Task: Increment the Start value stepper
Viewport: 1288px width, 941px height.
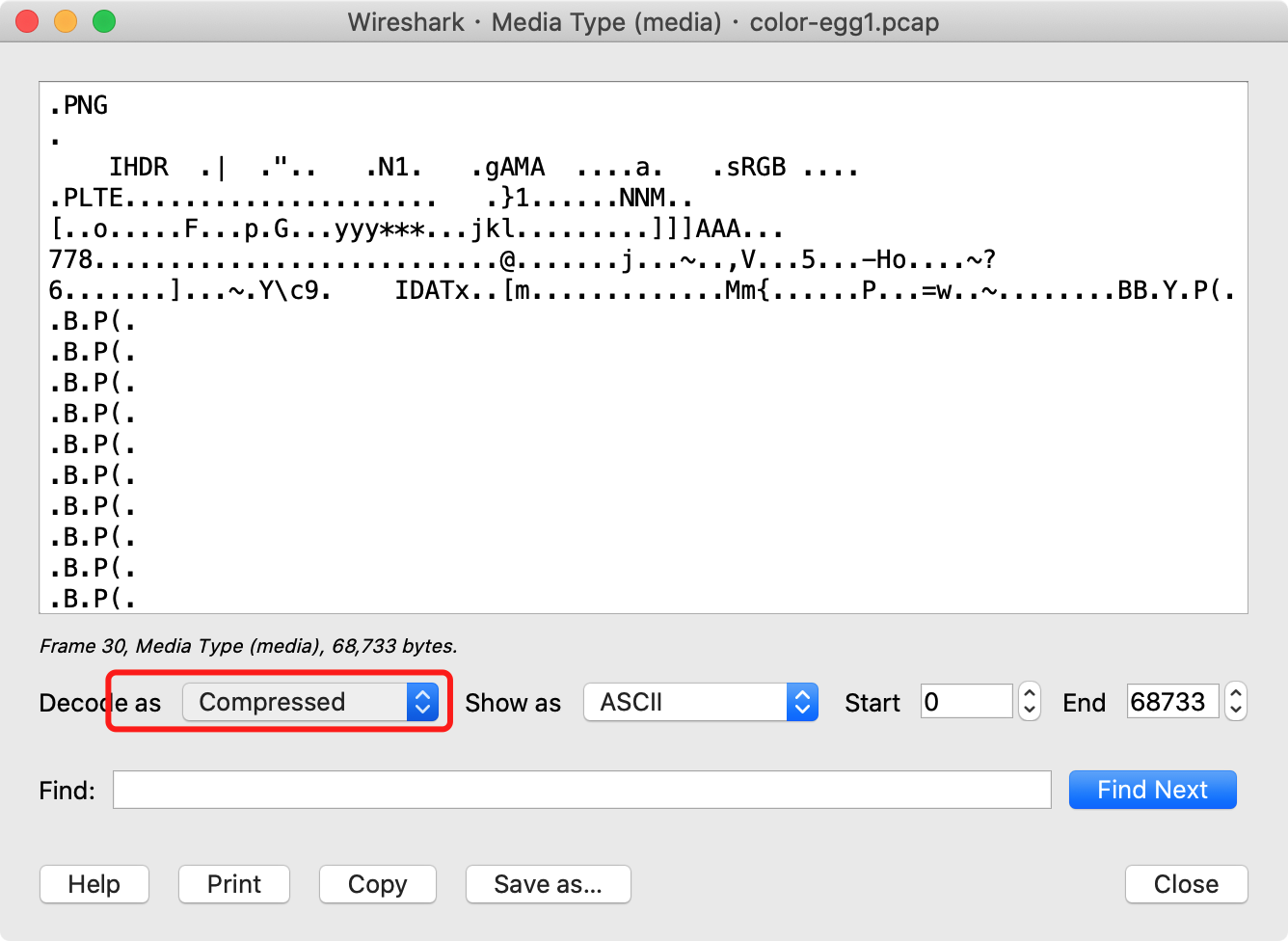Action: 1030,693
